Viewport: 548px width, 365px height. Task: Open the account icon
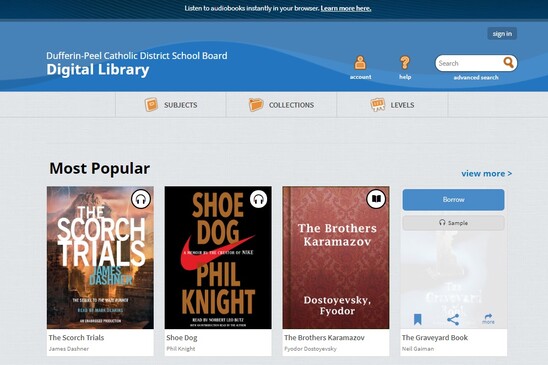point(360,63)
